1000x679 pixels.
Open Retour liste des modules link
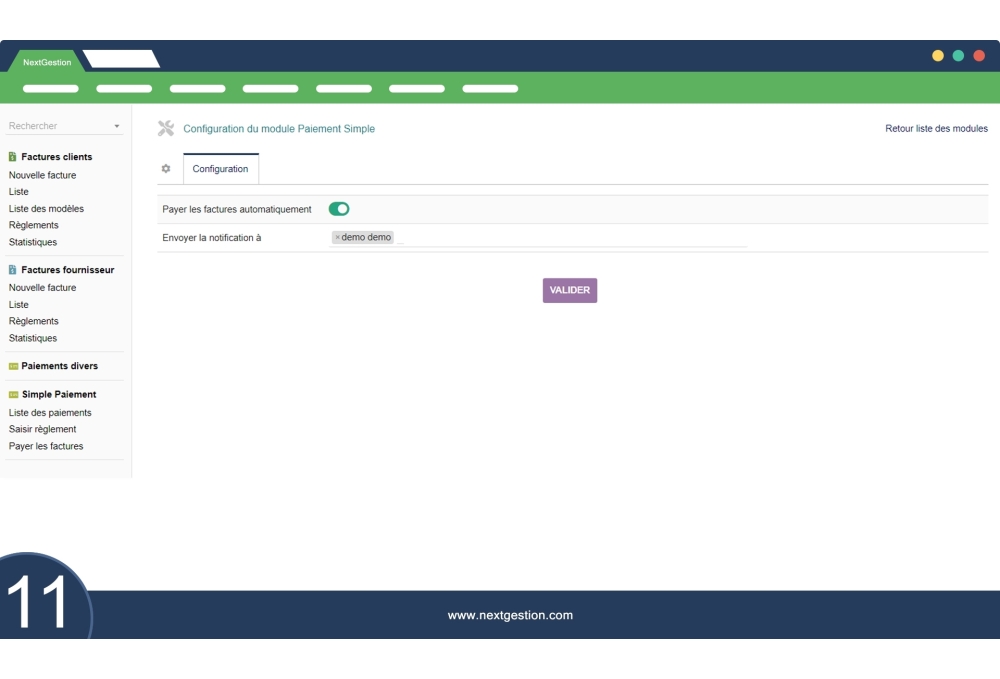[x=935, y=128]
